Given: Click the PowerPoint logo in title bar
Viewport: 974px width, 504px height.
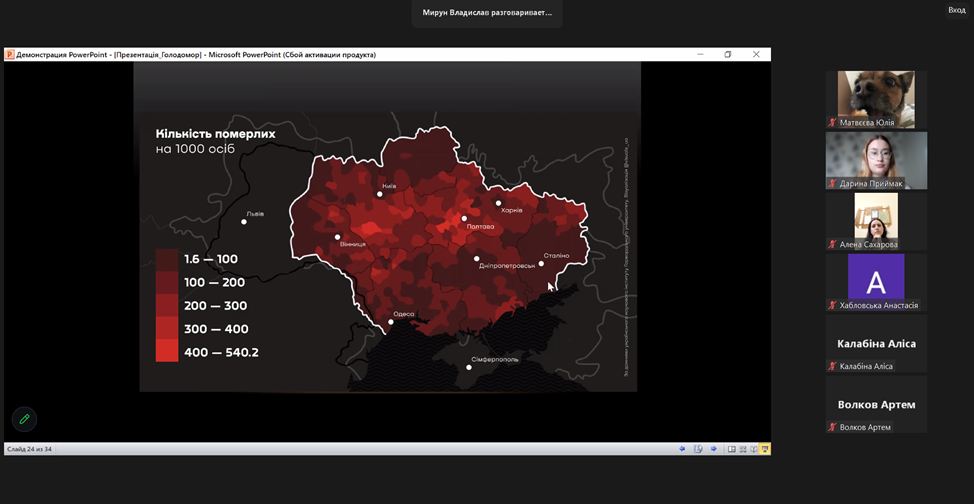Looking at the screenshot, I should [10, 55].
